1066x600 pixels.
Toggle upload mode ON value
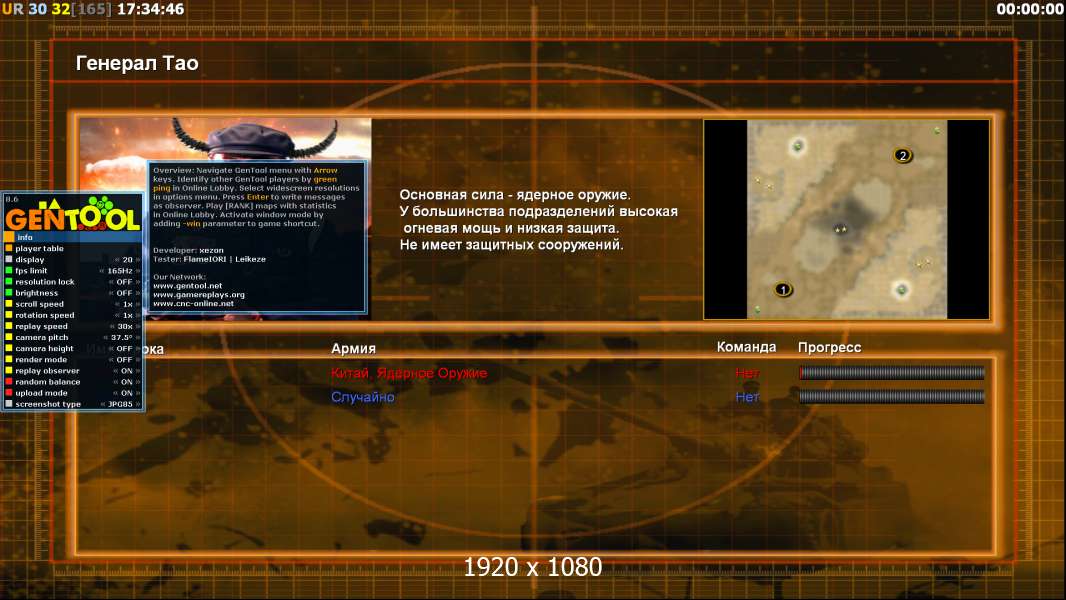tap(126, 393)
